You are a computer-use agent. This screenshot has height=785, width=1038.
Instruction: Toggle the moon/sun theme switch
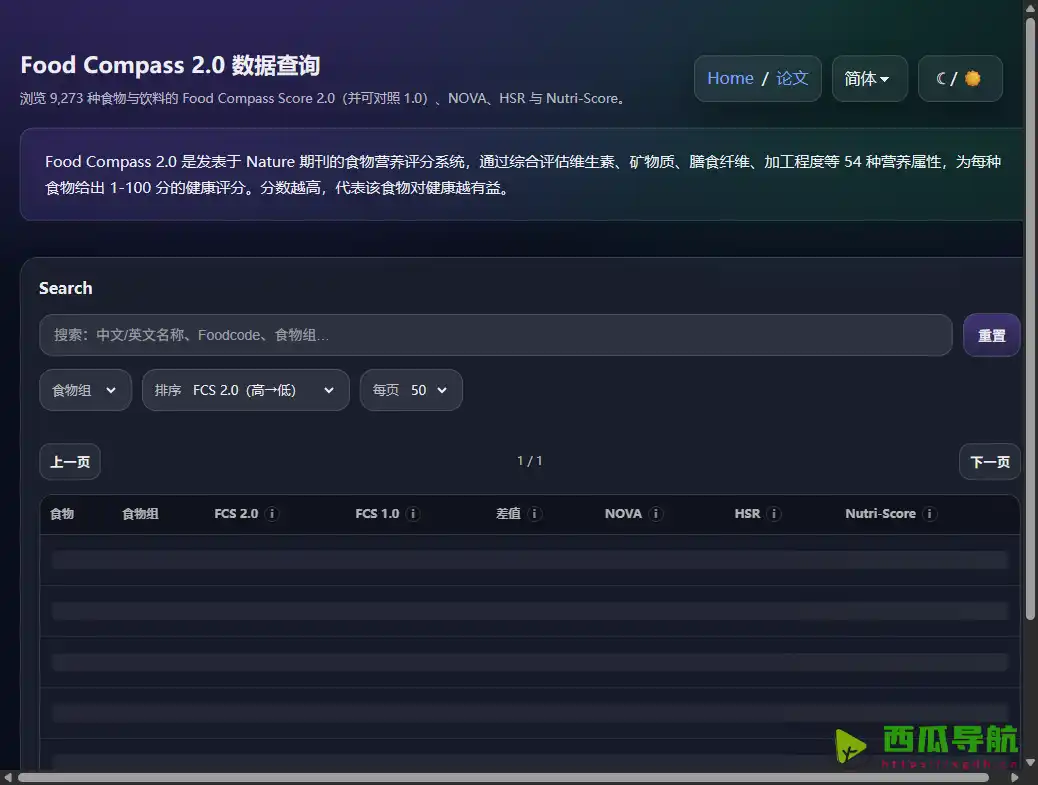[x=959, y=79]
